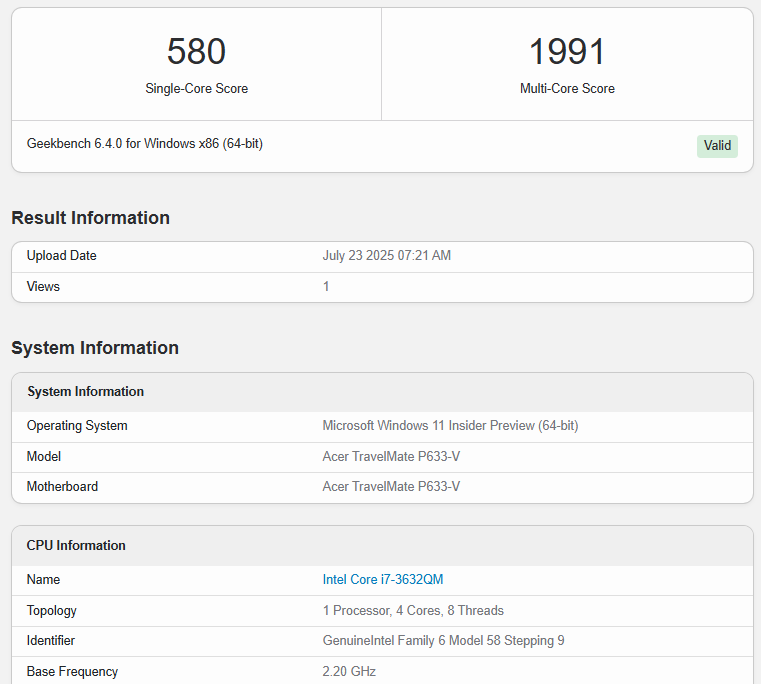Screen dimensions: 761x684
Task: Select the 2.20 GHz frequency value
Action: pyautogui.click(x=349, y=672)
